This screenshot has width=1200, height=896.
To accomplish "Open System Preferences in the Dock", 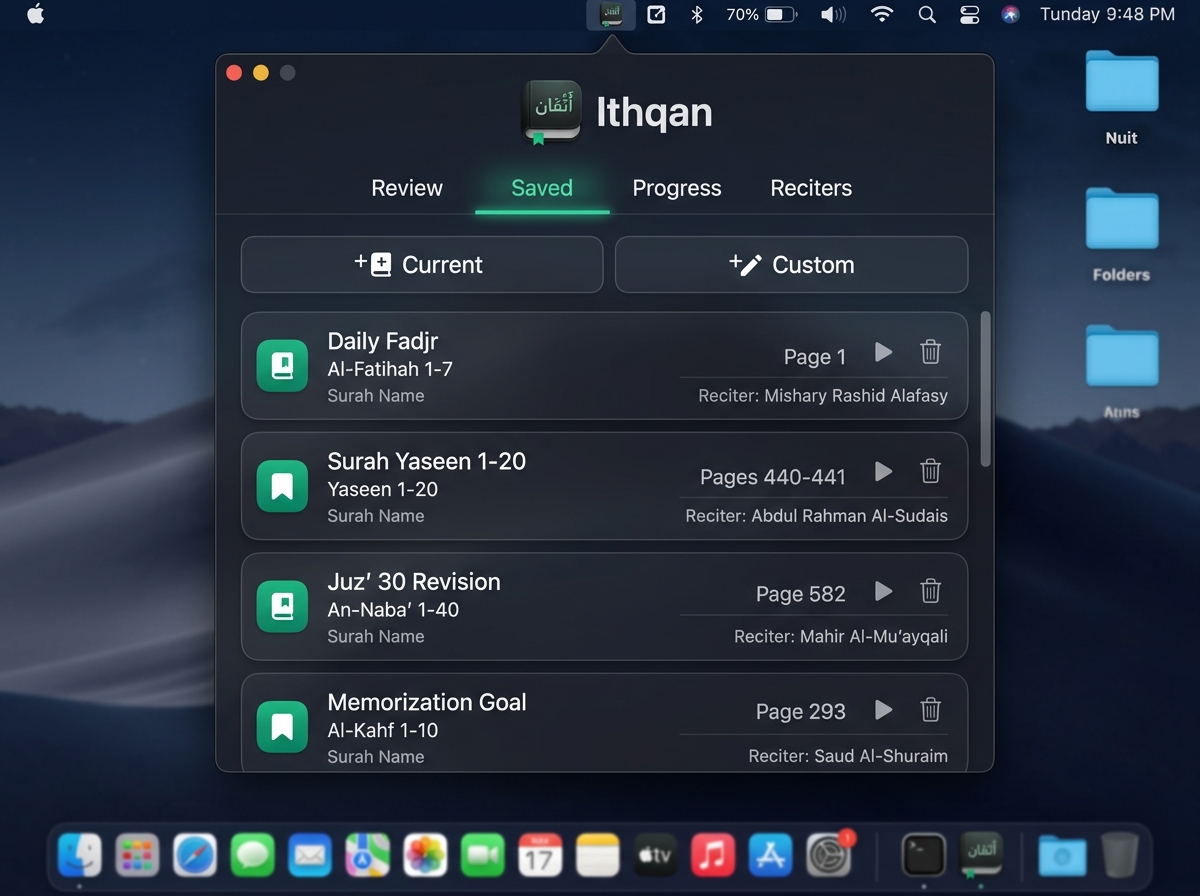I will [828, 856].
